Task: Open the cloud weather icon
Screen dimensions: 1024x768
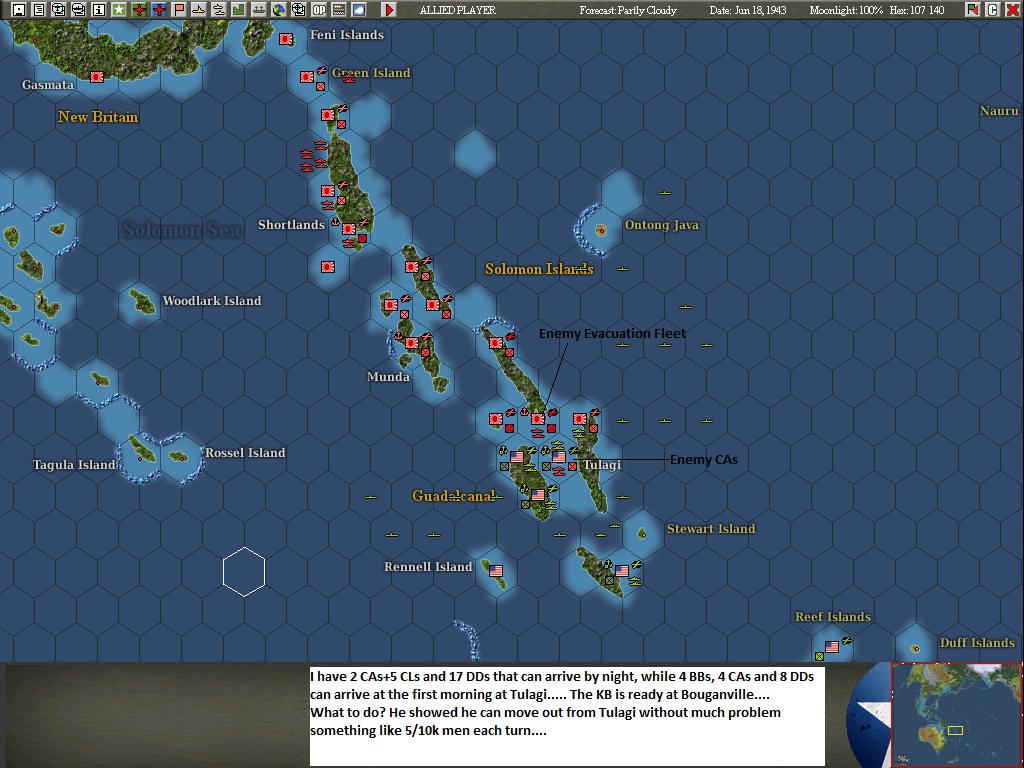Action: (x=359, y=9)
